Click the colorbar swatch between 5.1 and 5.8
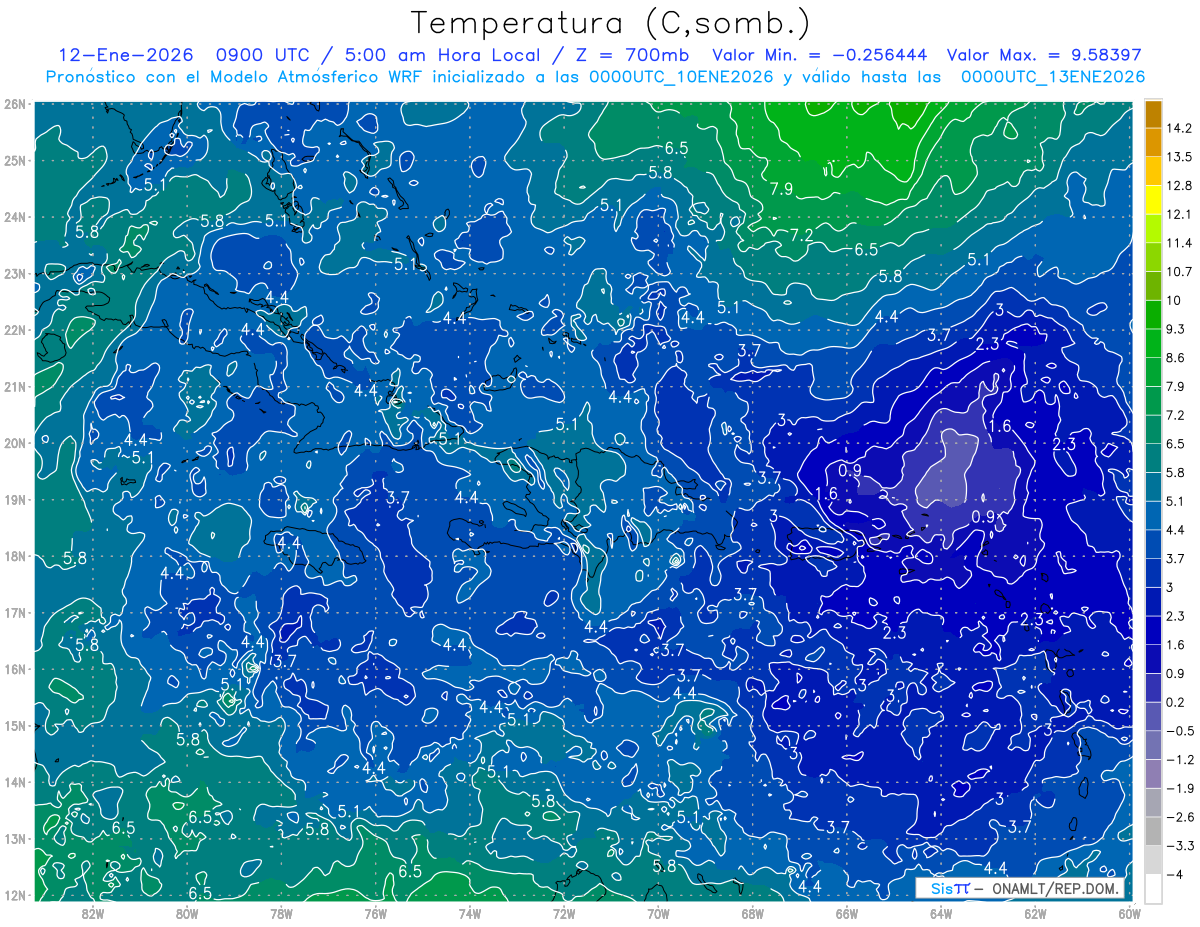Image resolution: width=1200 pixels, height=927 pixels. pyautogui.click(x=1153, y=487)
